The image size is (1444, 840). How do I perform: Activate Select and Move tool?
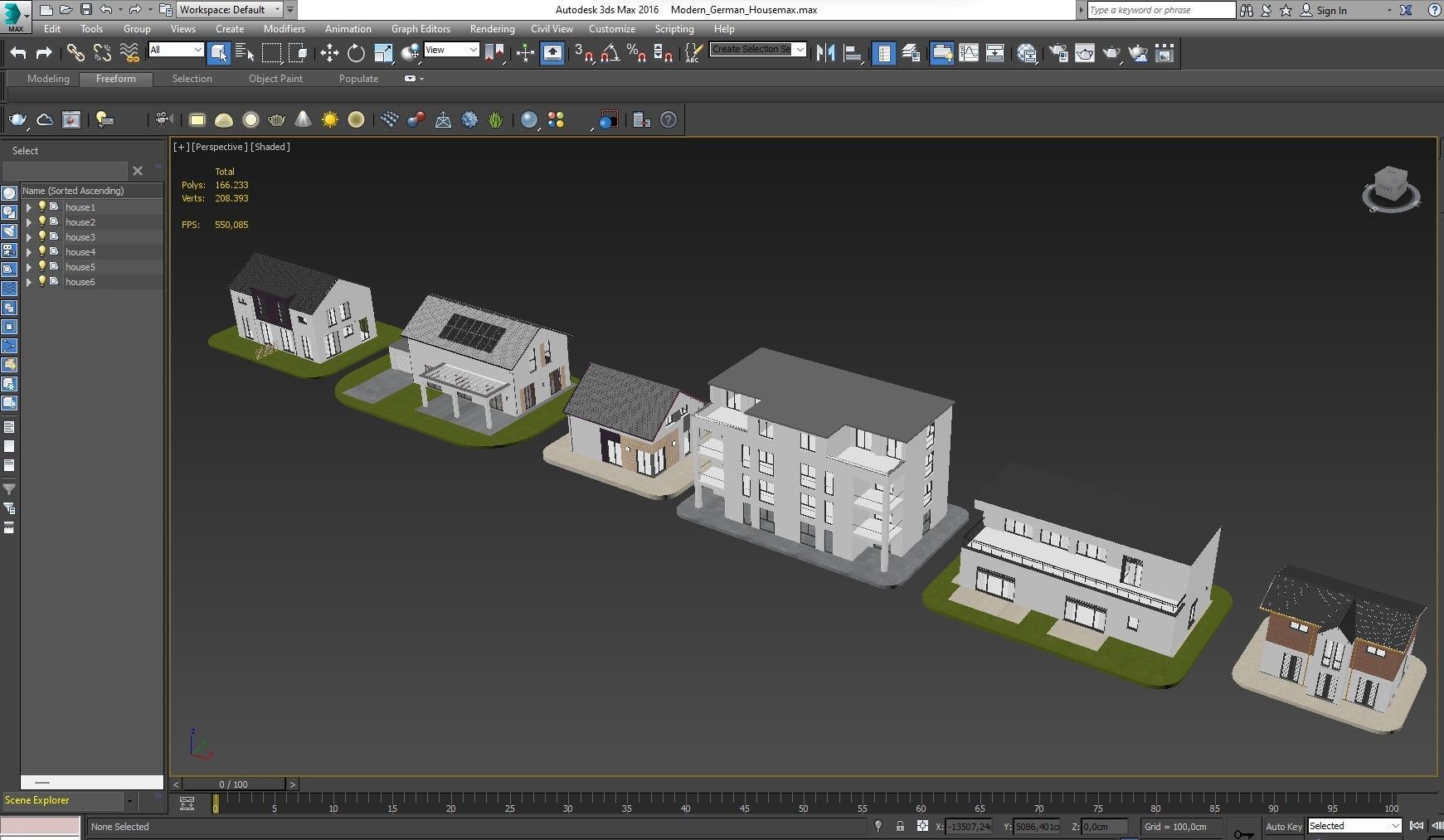point(329,53)
